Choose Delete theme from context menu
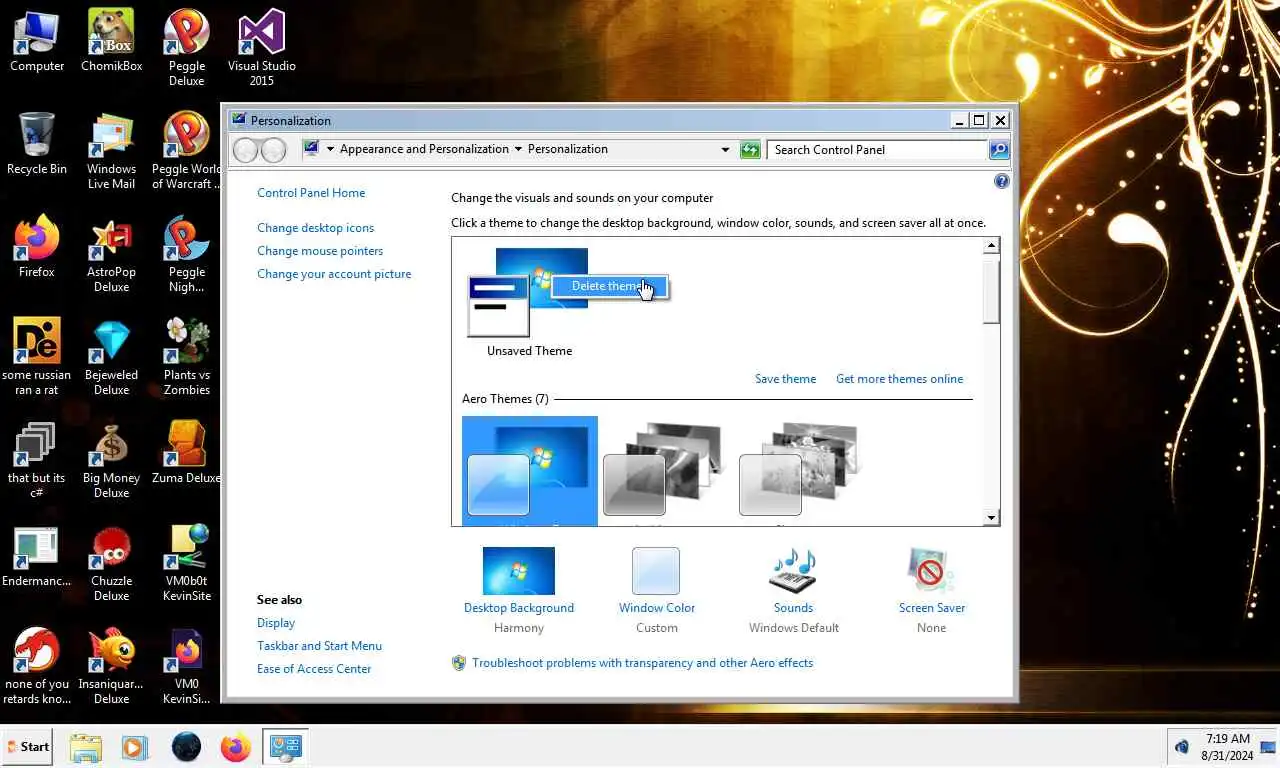 point(610,286)
